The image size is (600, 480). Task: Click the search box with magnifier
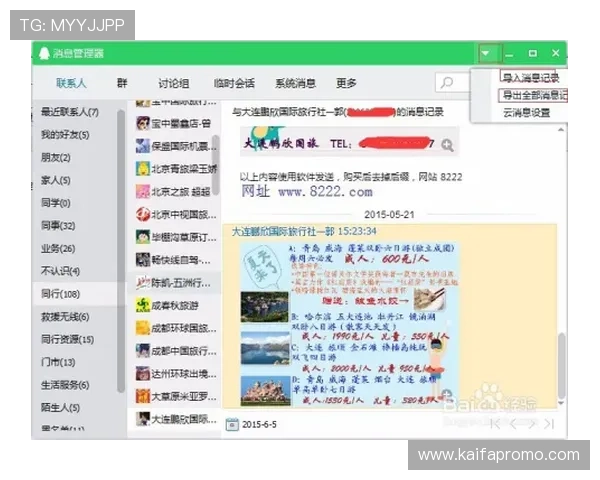coord(453,82)
